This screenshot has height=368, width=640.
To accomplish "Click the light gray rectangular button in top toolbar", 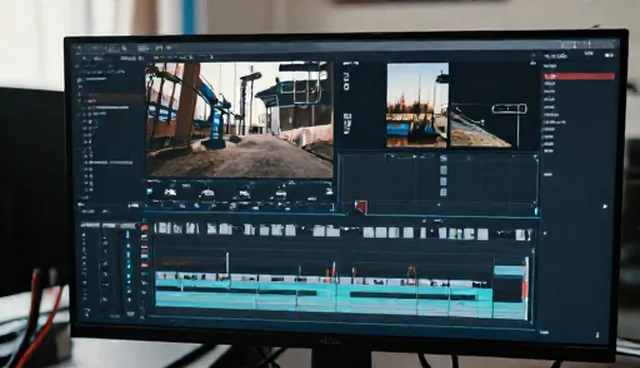I will (x=143, y=49).
